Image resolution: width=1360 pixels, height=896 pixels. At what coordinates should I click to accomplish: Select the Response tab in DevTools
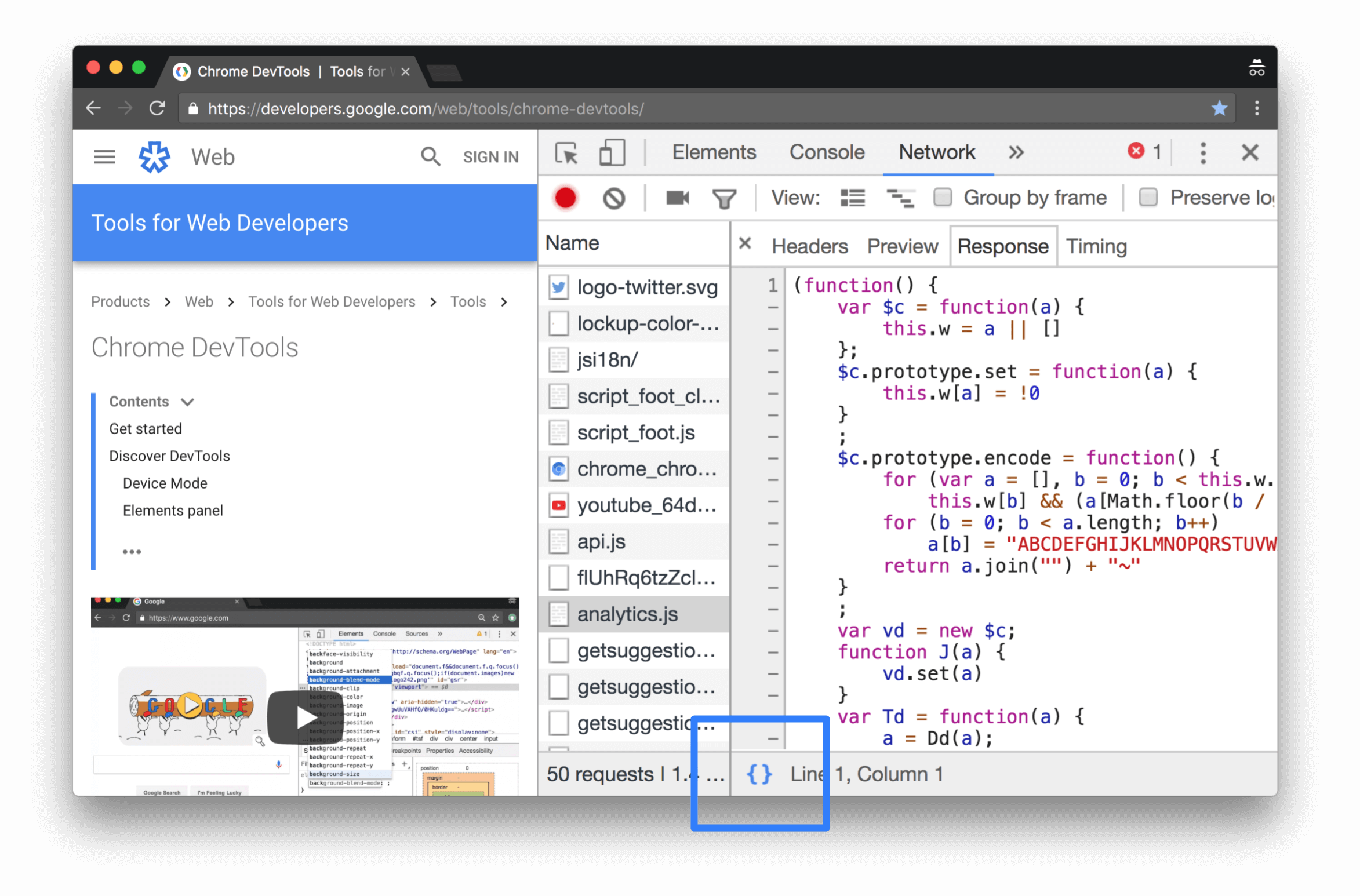point(1002,245)
